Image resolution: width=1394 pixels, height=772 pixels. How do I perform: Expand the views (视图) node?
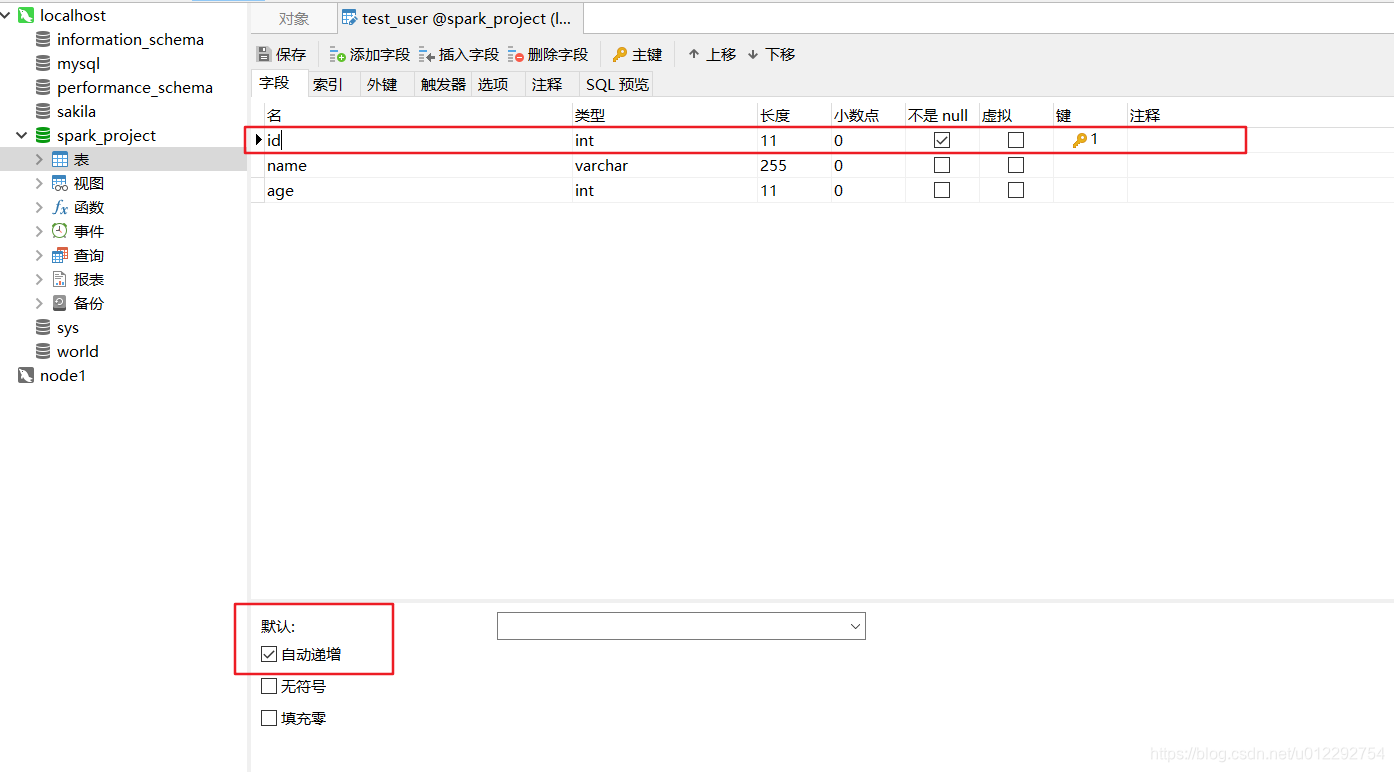[39, 183]
